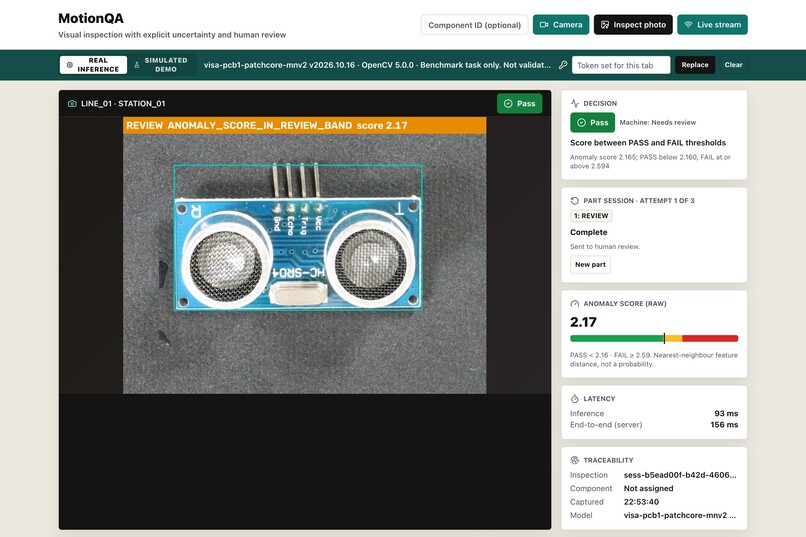Click the wifi icon on Live stream button
This screenshot has height=537, width=806.
coord(688,25)
